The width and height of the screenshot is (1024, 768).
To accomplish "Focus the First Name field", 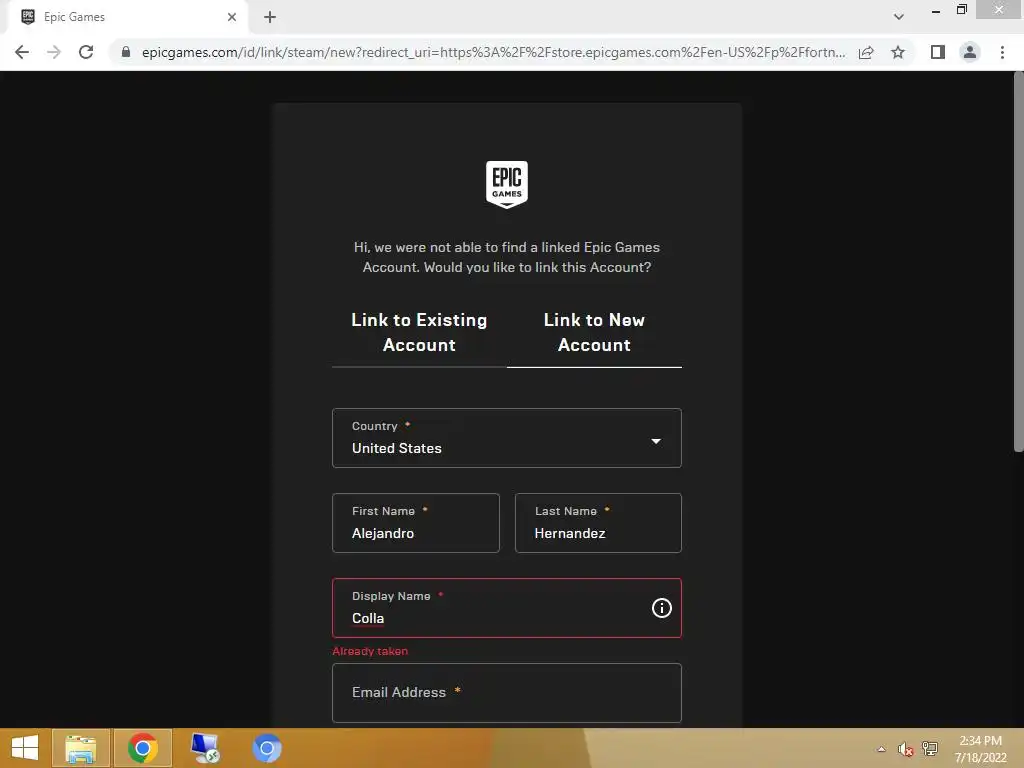I will pos(415,523).
